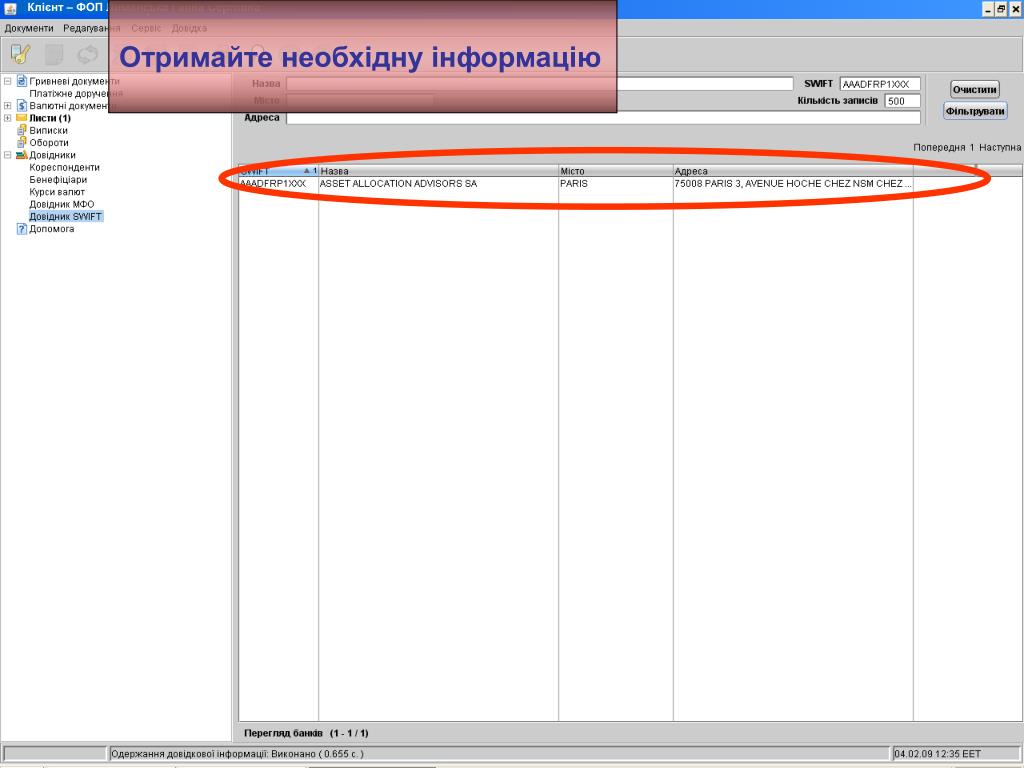
Task: Open Довідник МФО item
Action: click(x=61, y=204)
